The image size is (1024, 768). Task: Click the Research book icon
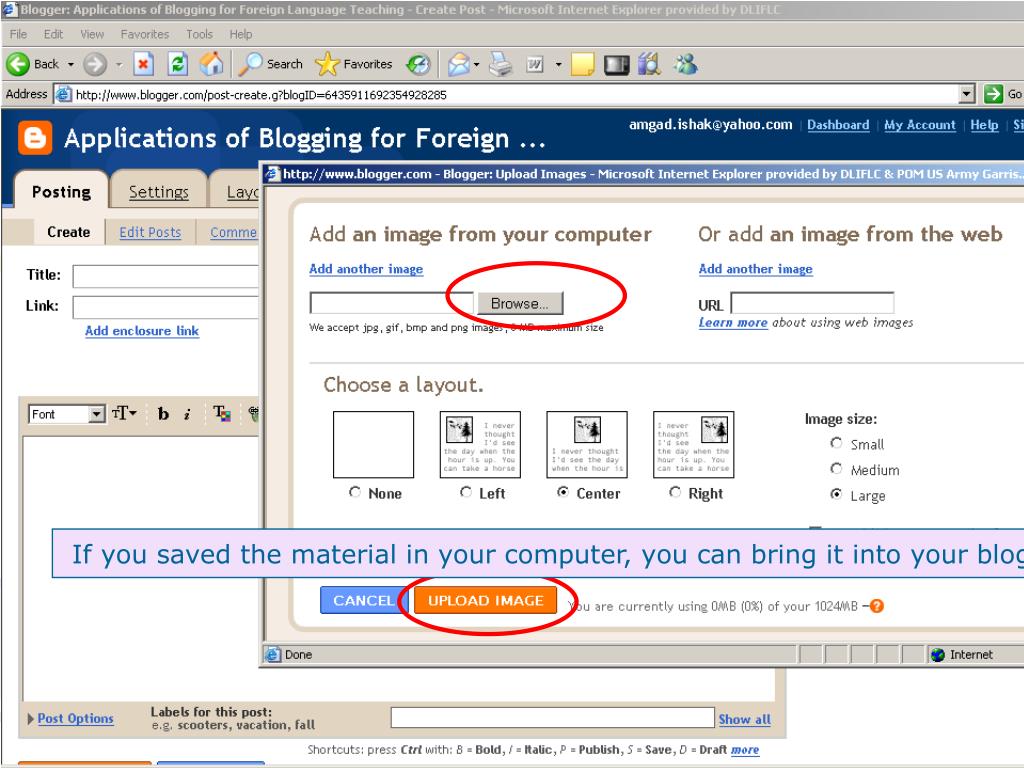click(x=649, y=64)
